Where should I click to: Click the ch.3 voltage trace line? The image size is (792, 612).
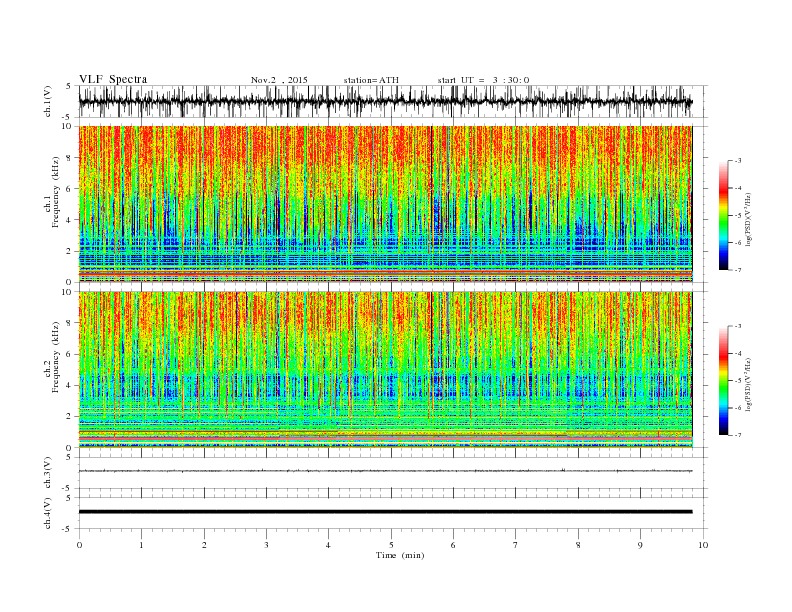point(385,471)
